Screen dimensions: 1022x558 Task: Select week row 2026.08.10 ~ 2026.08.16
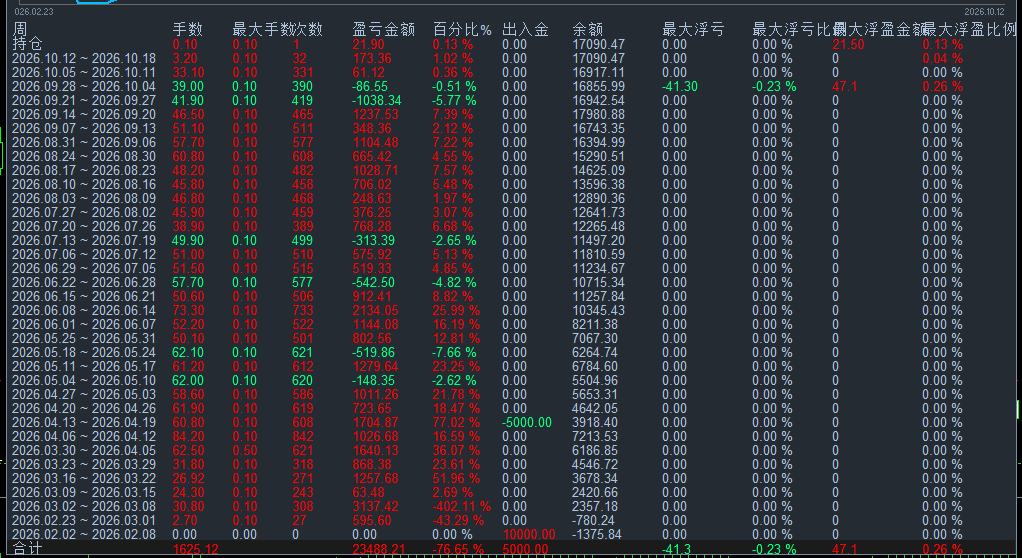84,184
